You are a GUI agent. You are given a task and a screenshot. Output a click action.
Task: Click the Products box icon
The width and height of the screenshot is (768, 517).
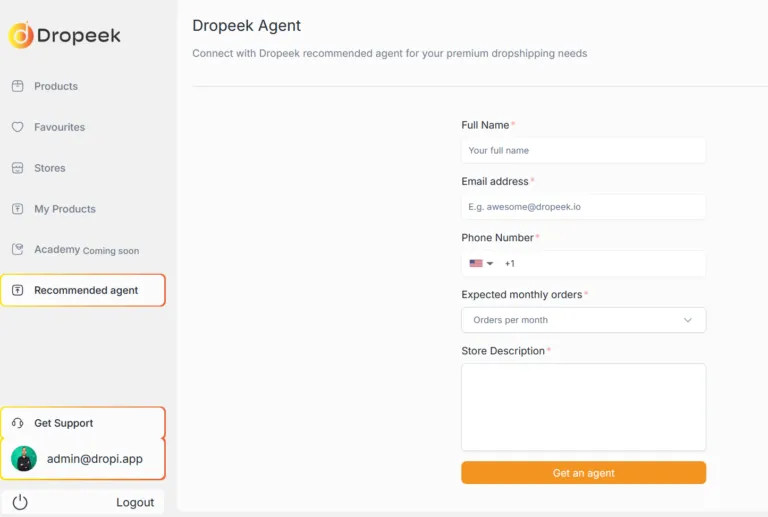pos(17,86)
